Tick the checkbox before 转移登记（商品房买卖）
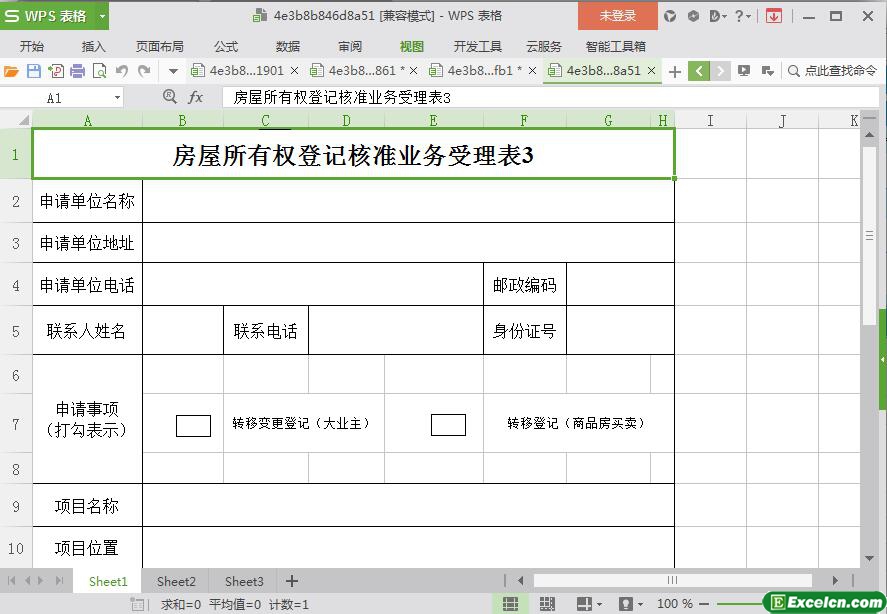 [x=449, y=424]
